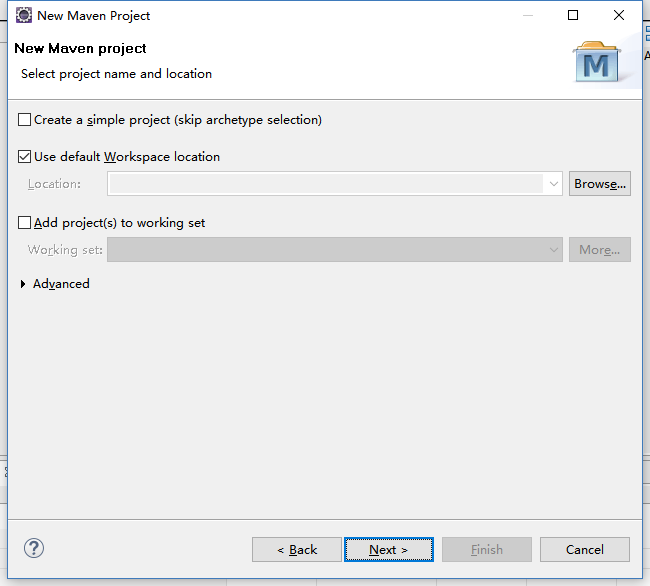Open the Location dropdown arrow

[553, 184]
